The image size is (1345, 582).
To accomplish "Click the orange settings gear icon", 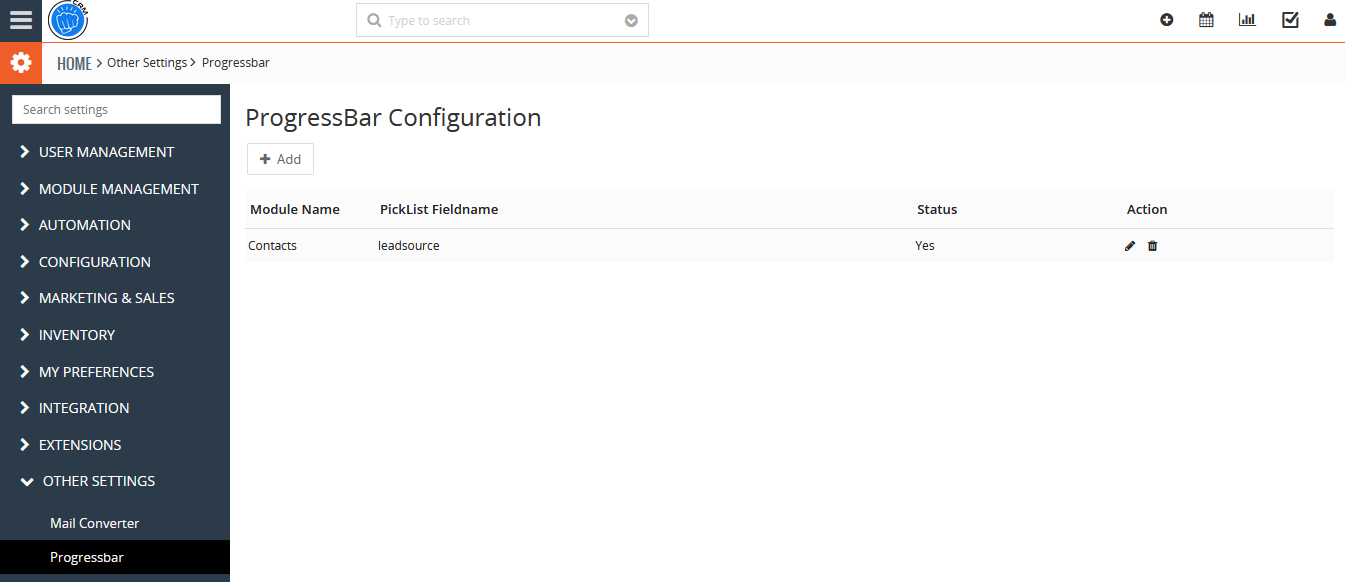I will [20, 63].
